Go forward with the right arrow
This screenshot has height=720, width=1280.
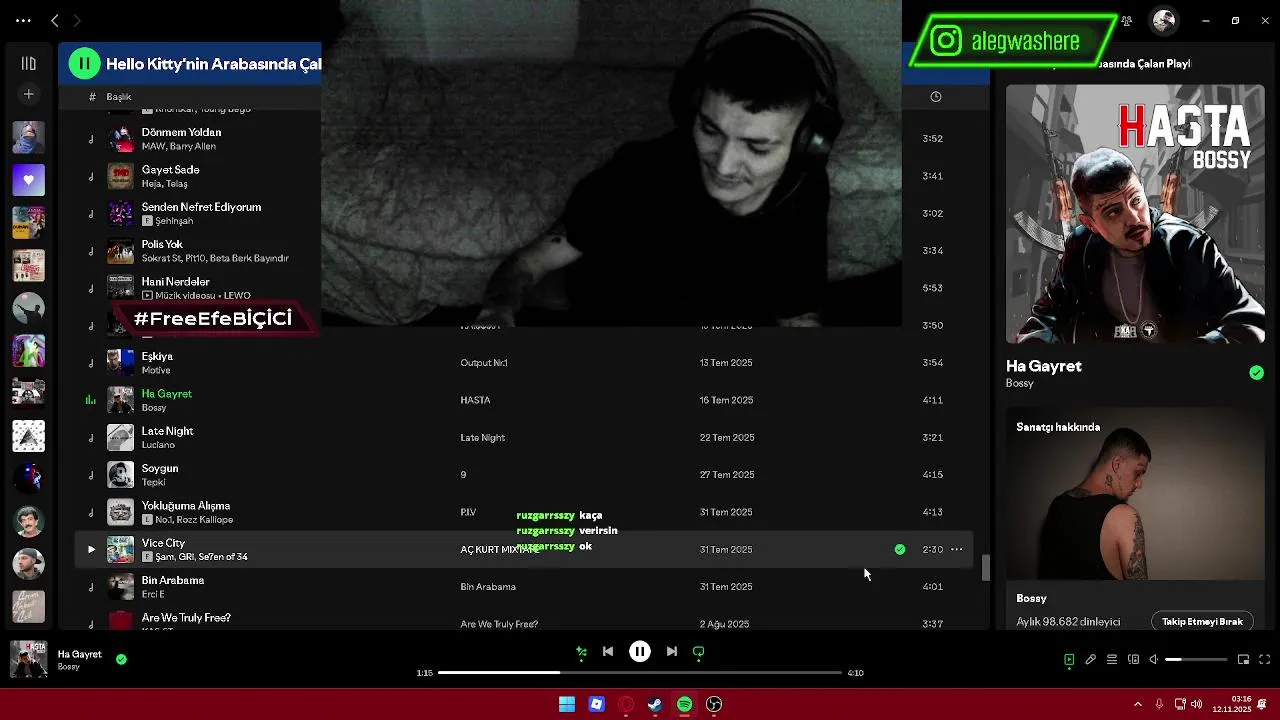pyautogui.click(x=77, y=20)
